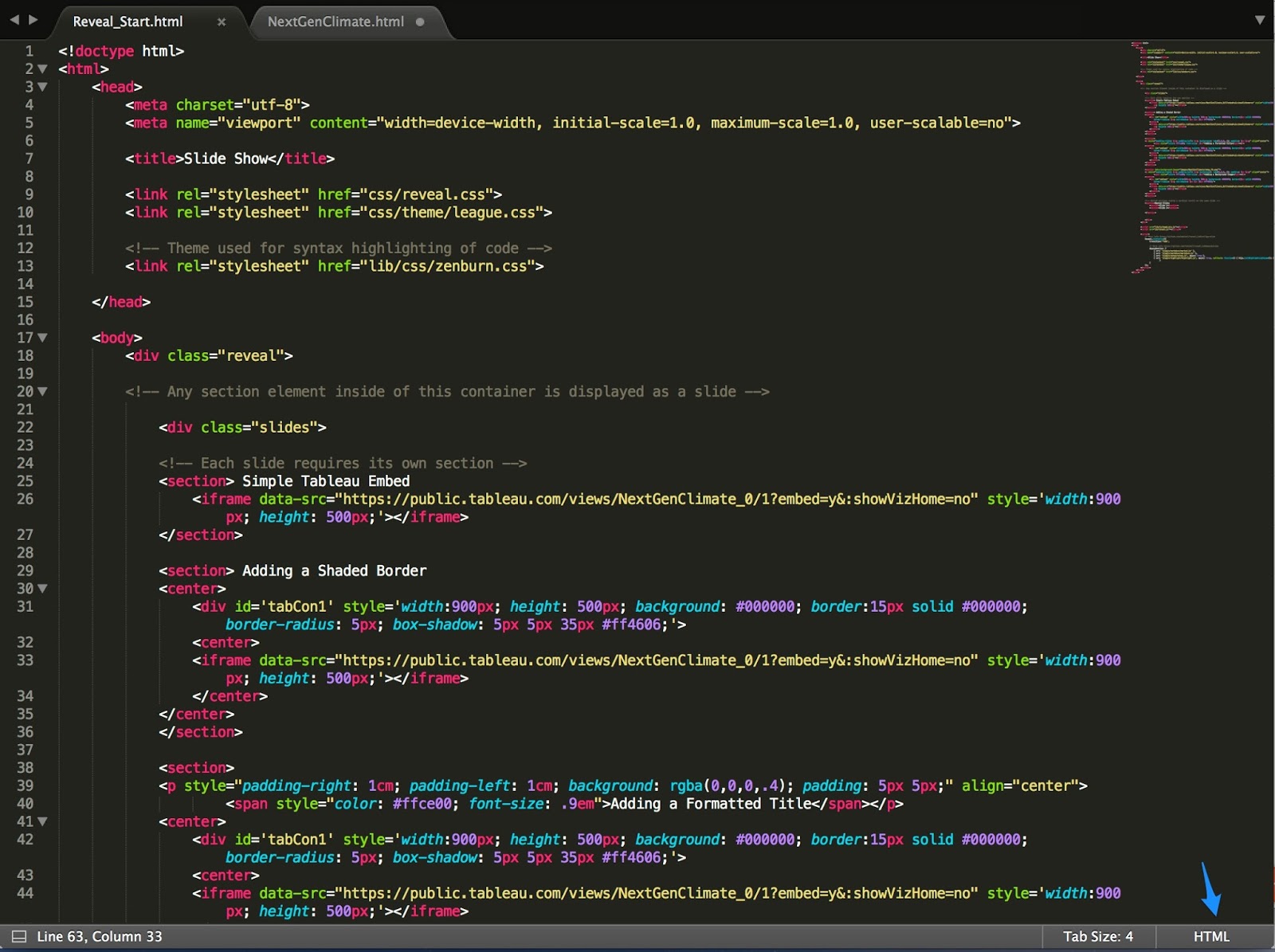The height and width of the screenshot is (952, 1275).
Task: Click unsaved dot on NextGenClimate.html tab
Action: click(420, 22)
